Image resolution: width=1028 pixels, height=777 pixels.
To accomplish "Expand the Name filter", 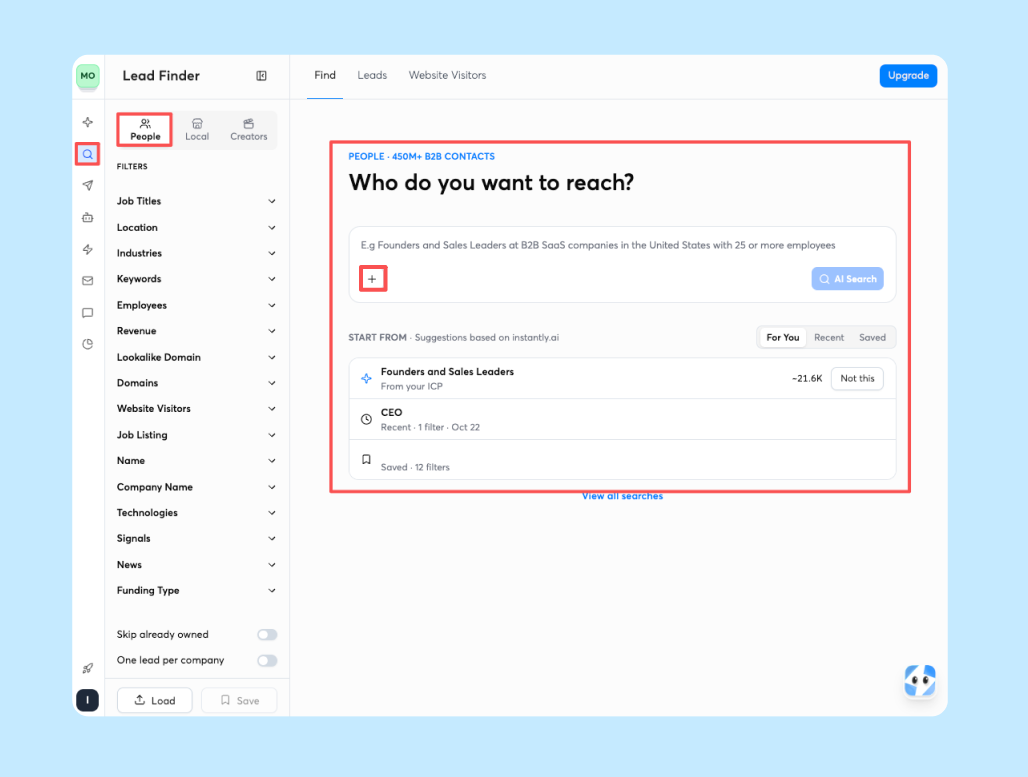I will [197, 461].
